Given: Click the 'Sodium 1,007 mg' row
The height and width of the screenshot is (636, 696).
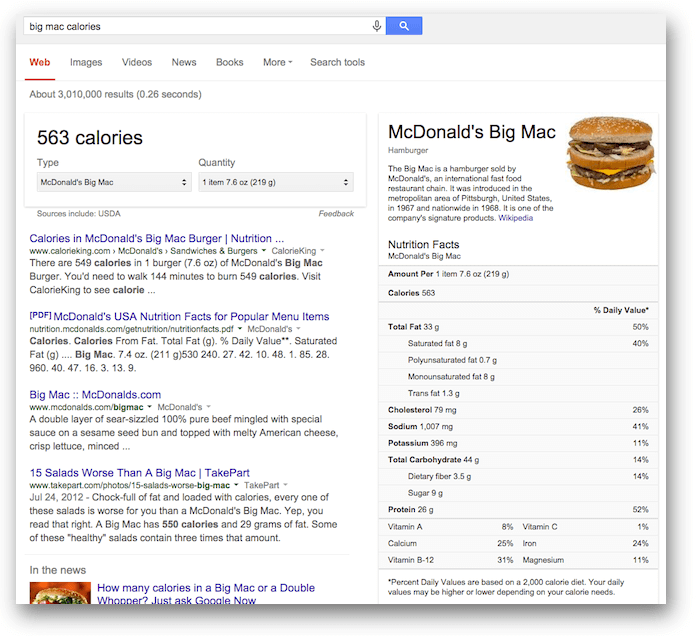Looking at the screenshot, I should click(518, 427).
